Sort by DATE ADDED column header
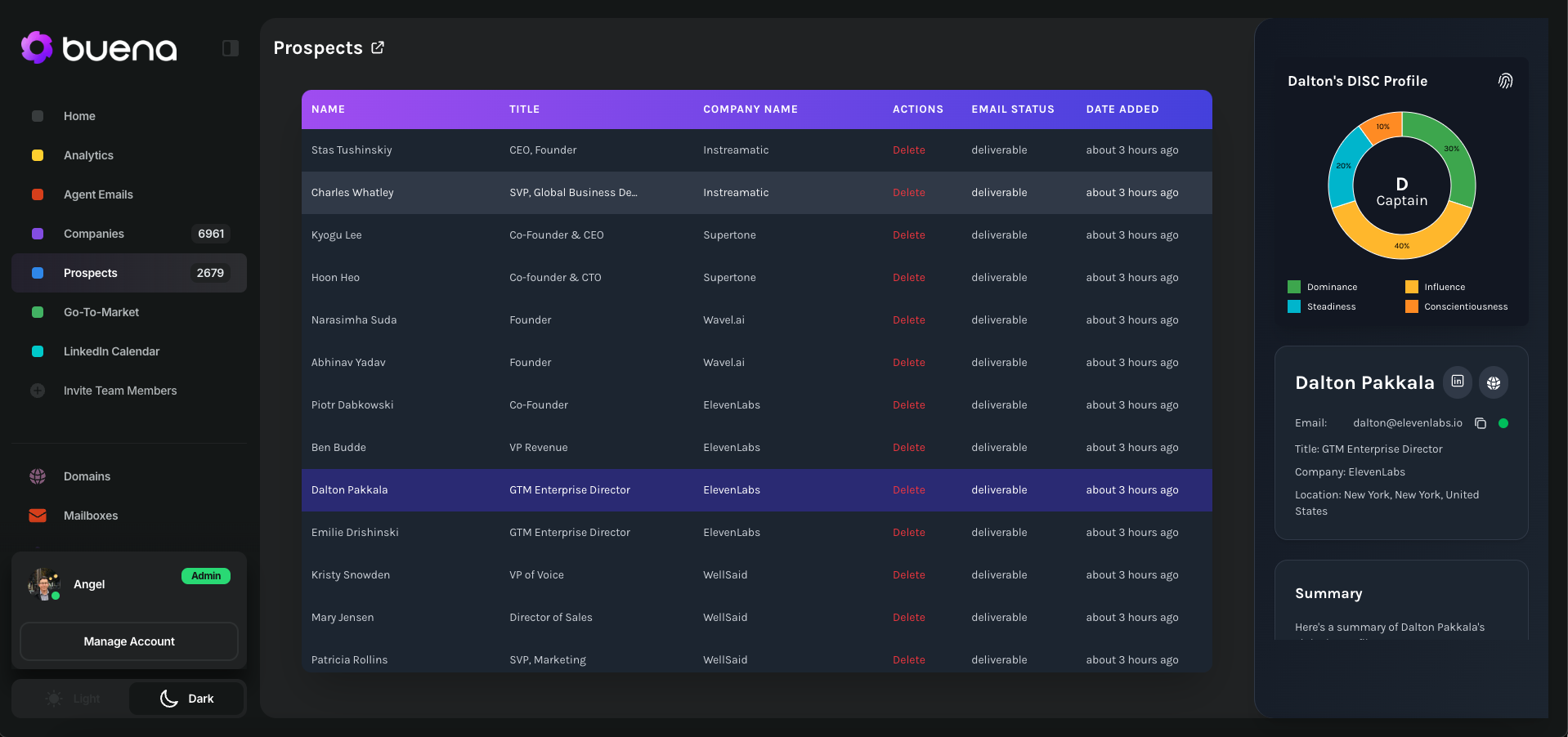1568x737 pixels. point(1122,109)
